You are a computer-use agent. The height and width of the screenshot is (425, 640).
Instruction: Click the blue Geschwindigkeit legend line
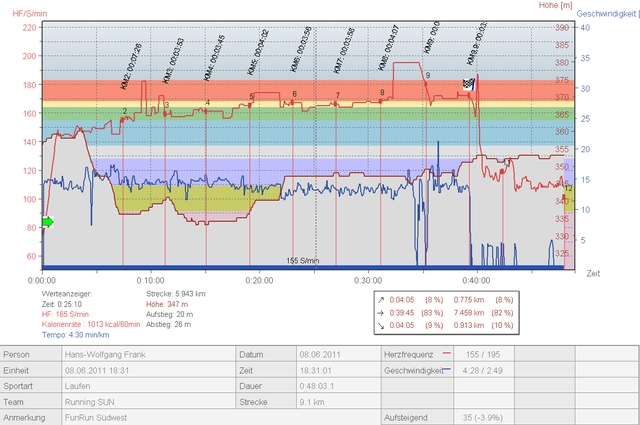pos(447,370)
